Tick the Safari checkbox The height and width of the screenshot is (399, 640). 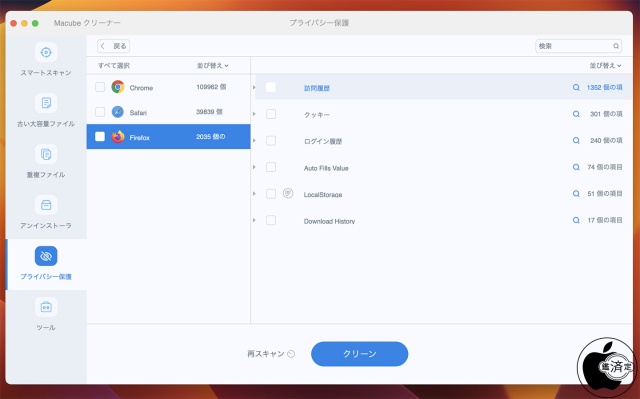coord(100,112)
